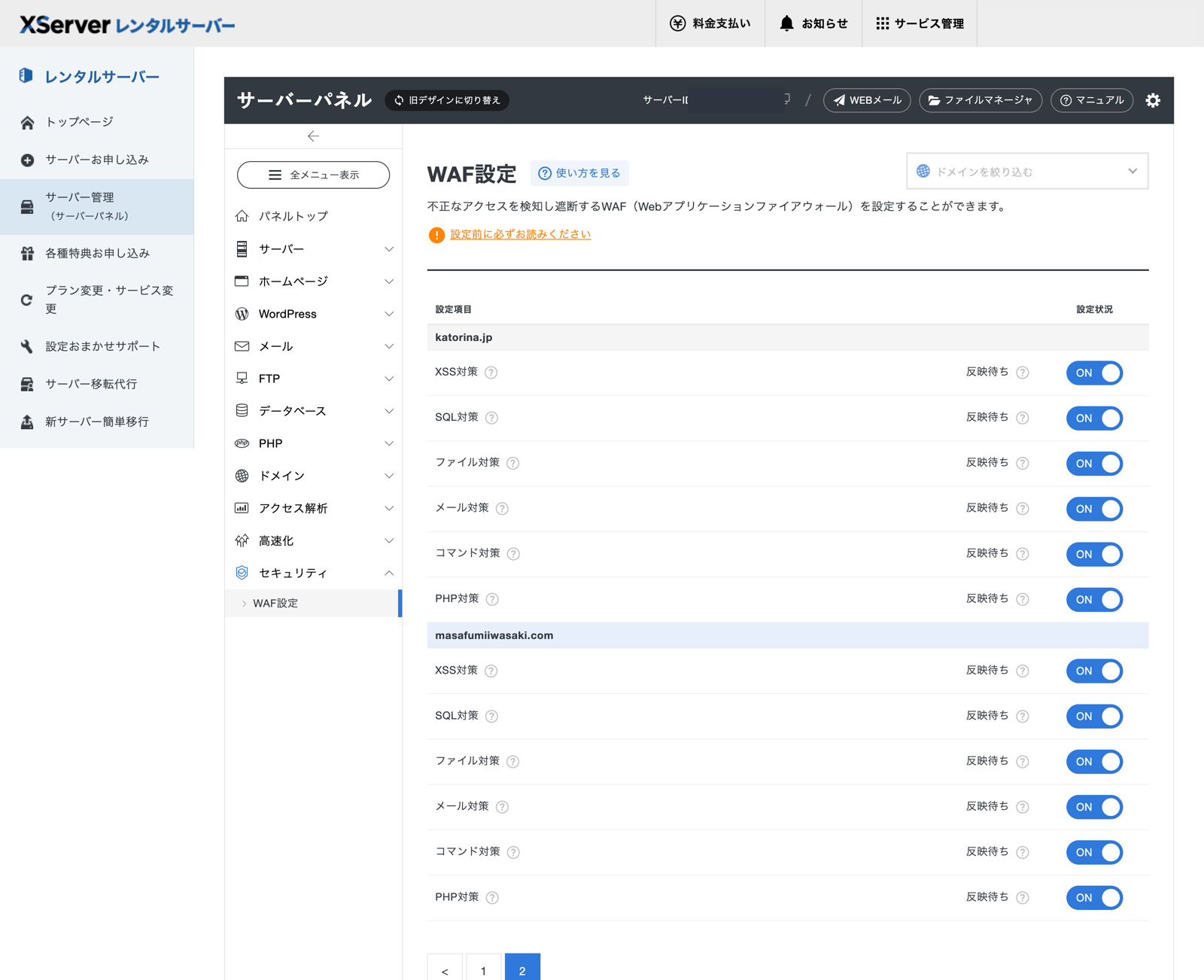The image size is (1204, 980).
Task: Click the bell icon for お知らせ
Action: 786,23
